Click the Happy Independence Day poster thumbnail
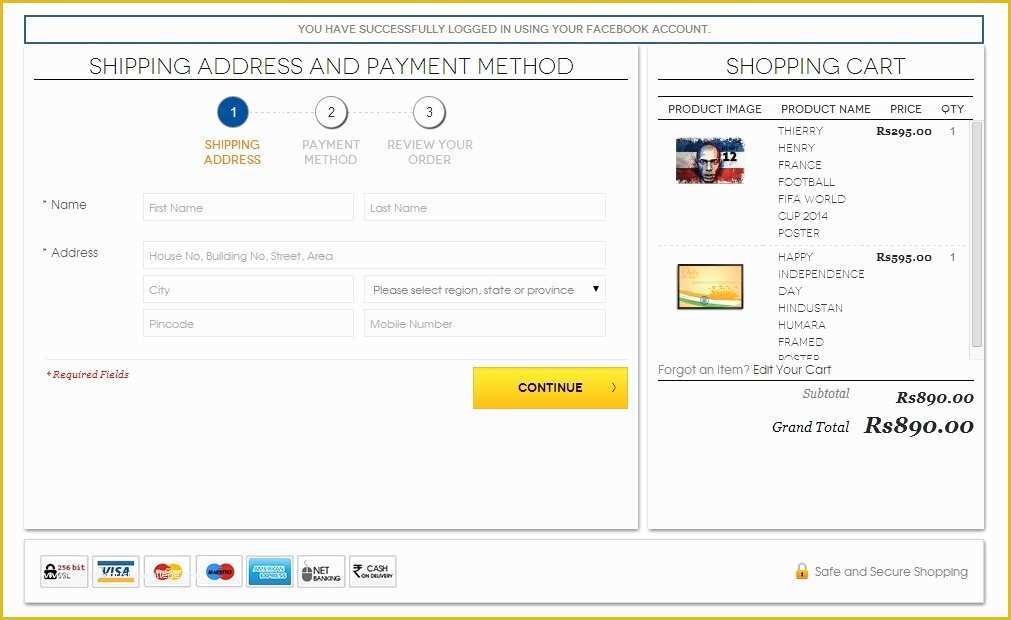Image resolution: width=1011 pixels, height=620 pixels. tap(710, 287)
